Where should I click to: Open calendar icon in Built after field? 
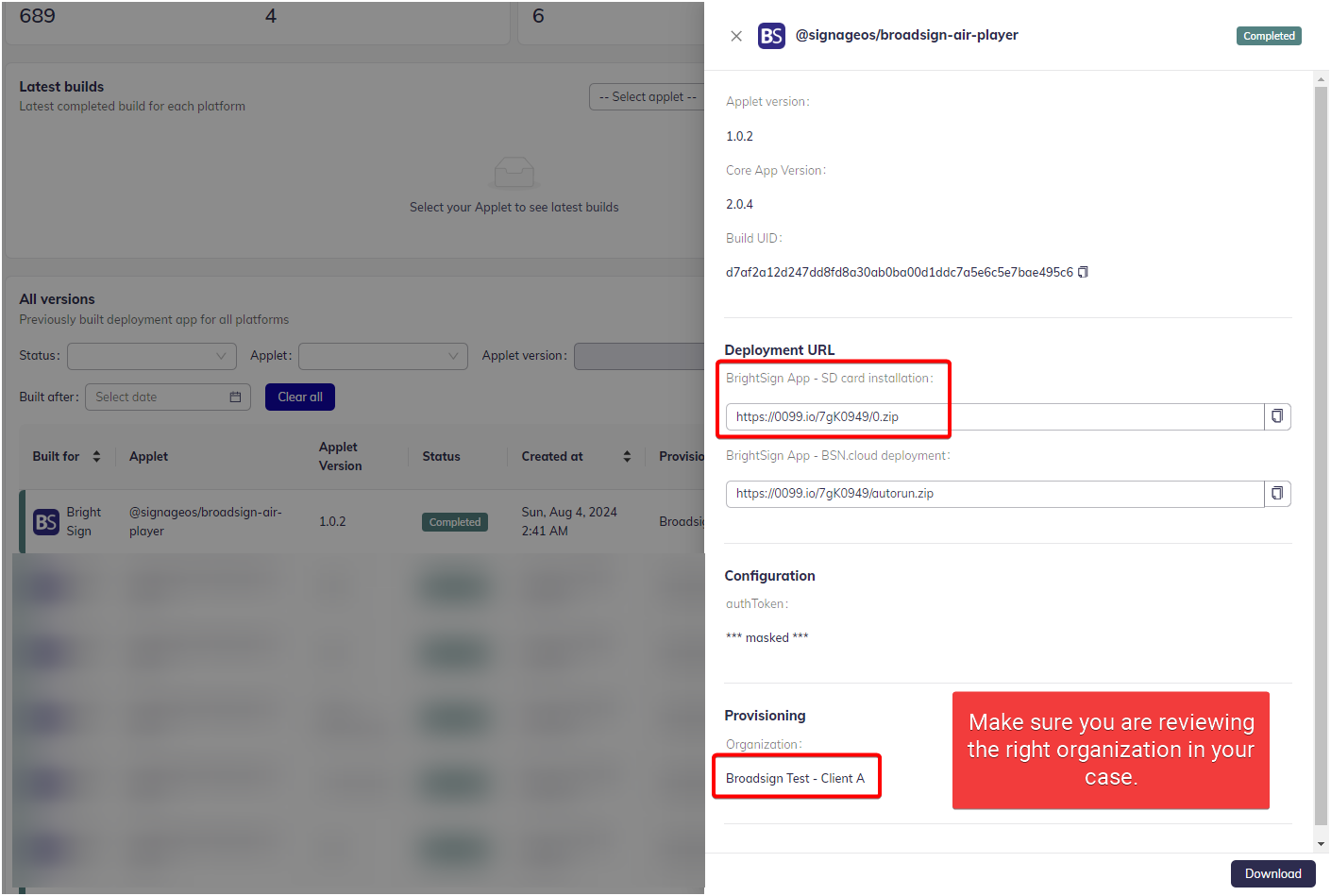(x=235, y=397)
